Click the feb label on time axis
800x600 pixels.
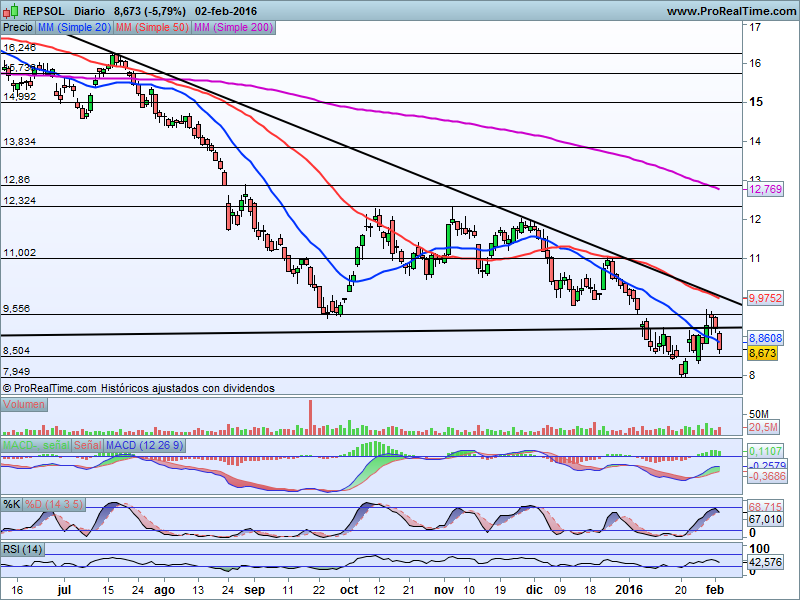[715, 590]
